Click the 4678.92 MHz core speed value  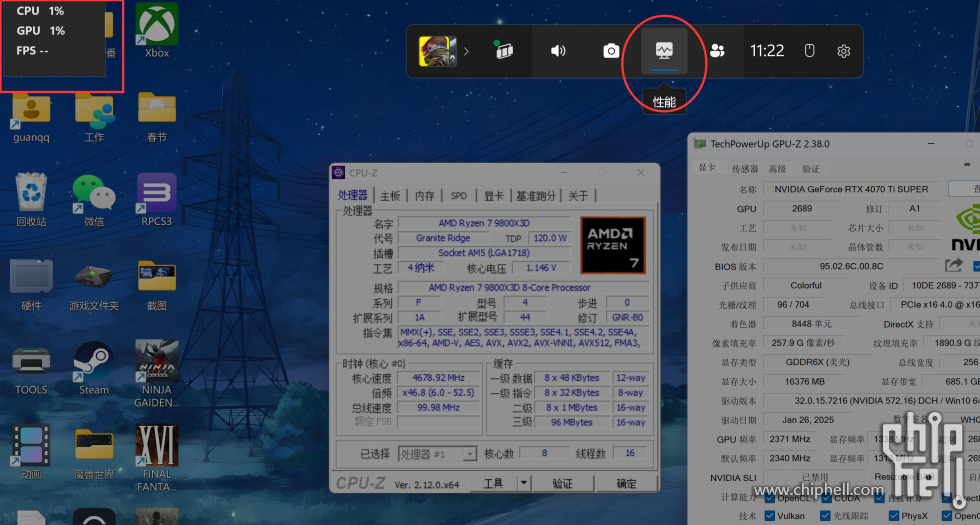[438, 378]
